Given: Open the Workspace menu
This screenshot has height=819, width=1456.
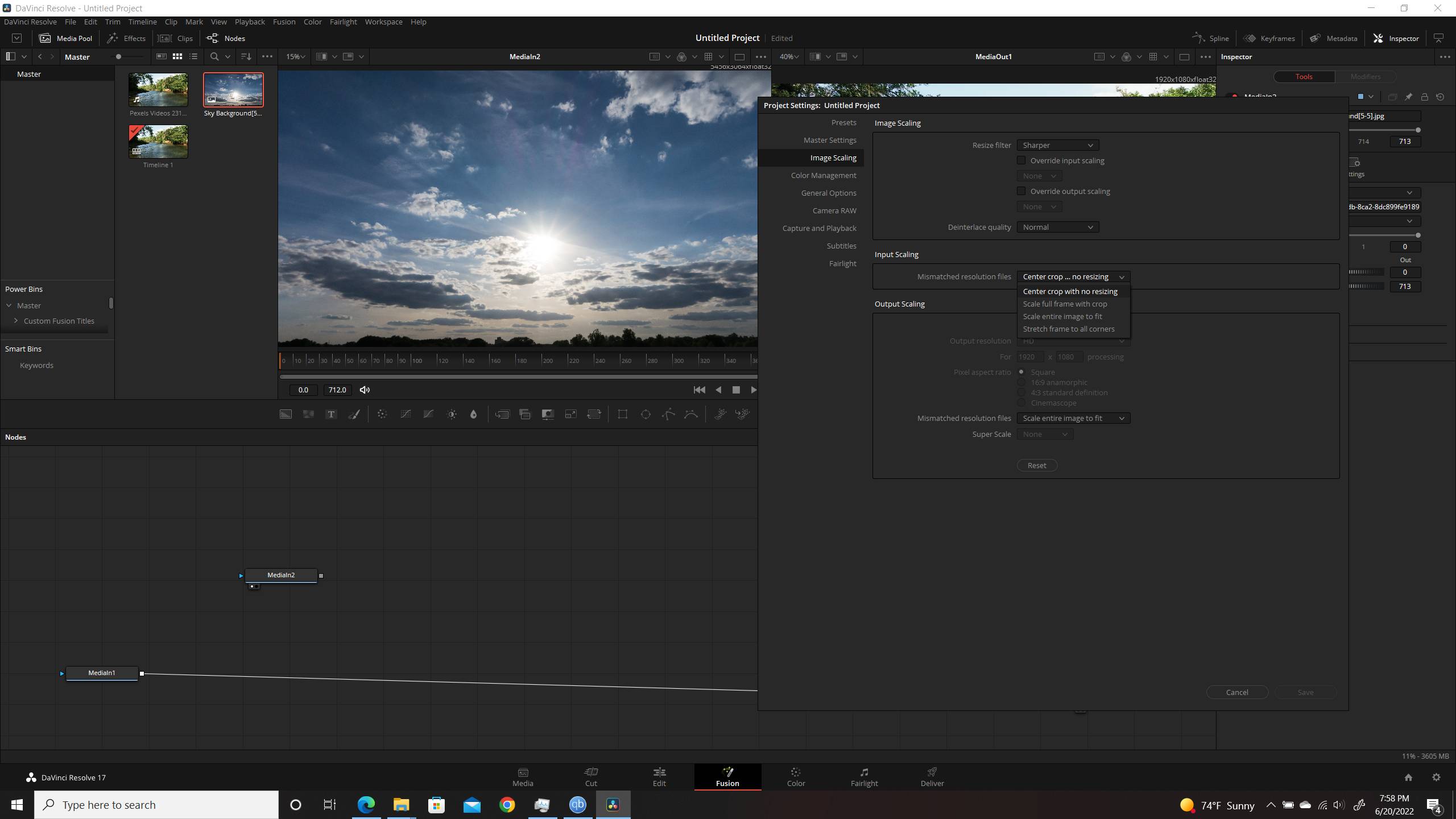Looking at the screenshot, I should (383, 22).
